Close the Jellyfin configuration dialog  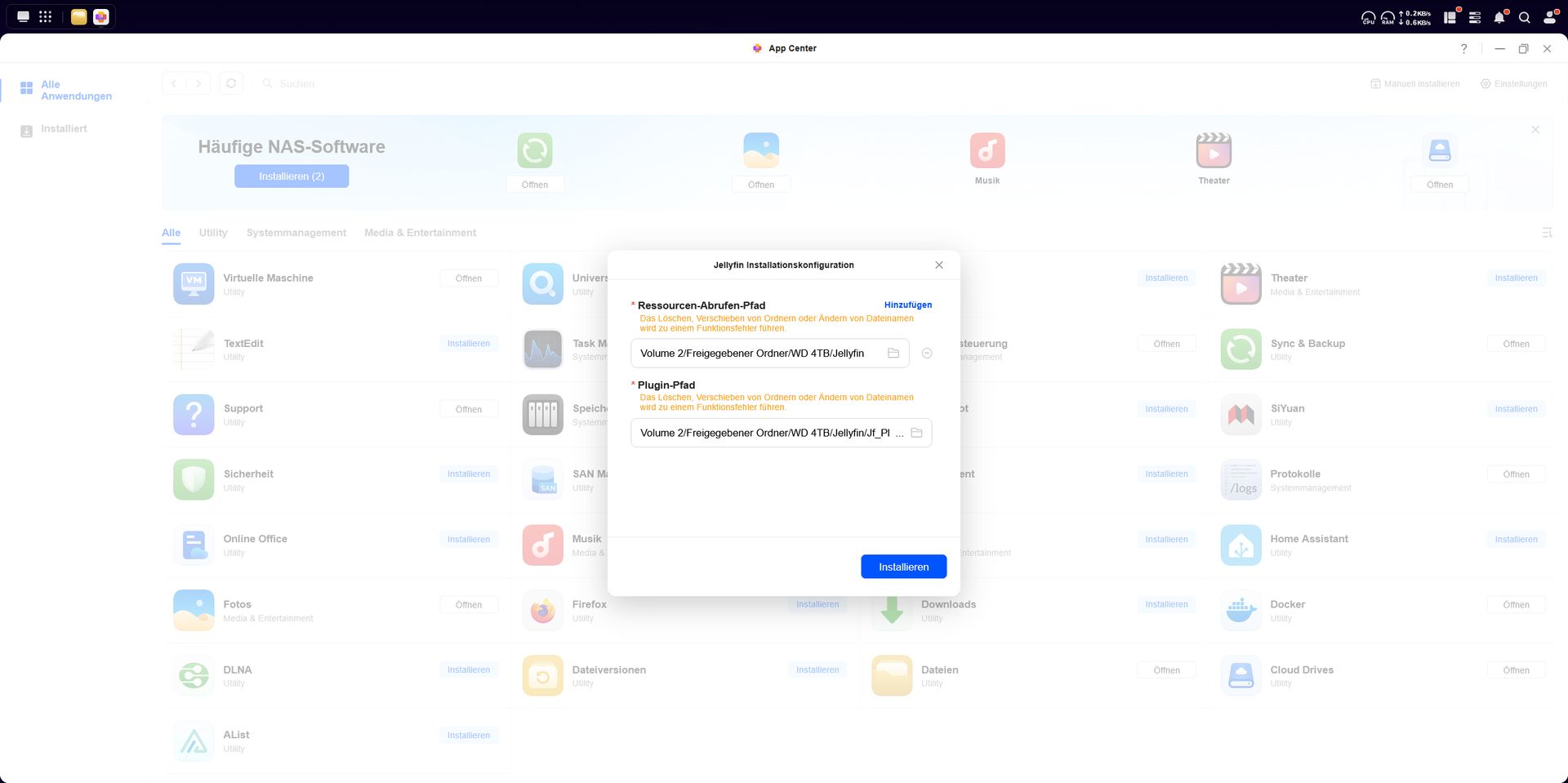click(938, 265)
